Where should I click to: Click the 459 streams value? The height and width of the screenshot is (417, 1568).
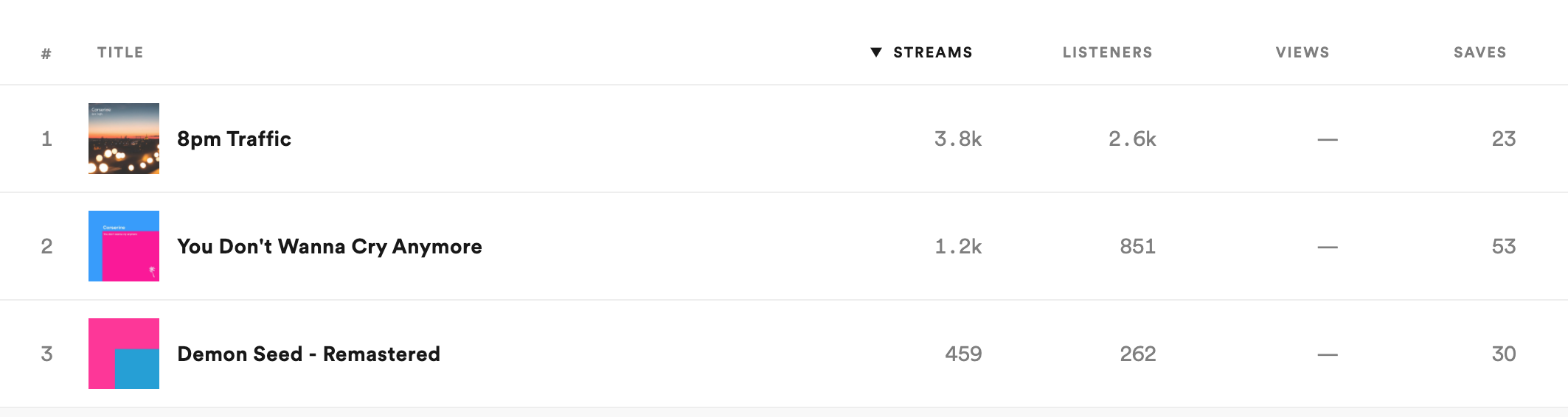coord(963,354)
